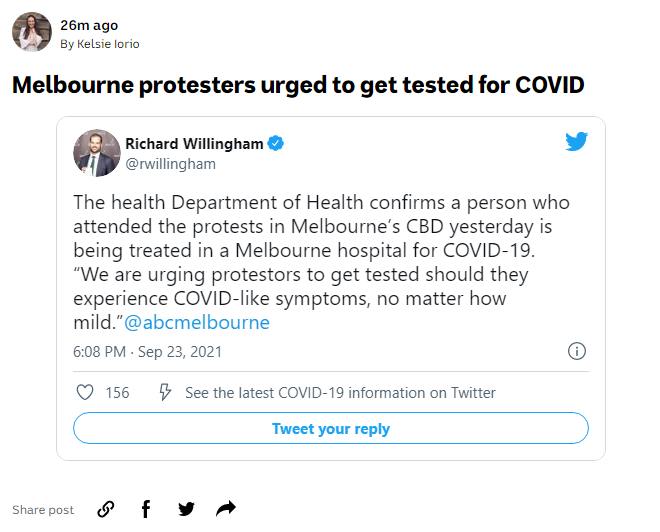Viewport: 660px width, 532px height.
Task: Open See the latest COVID-19 information link
Action: click(x=340, y=393)
